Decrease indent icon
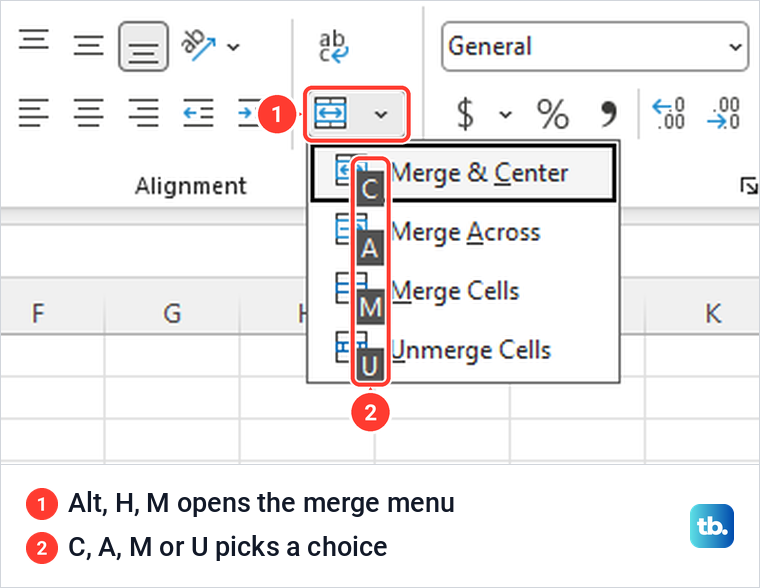 [x=198, y=113]
